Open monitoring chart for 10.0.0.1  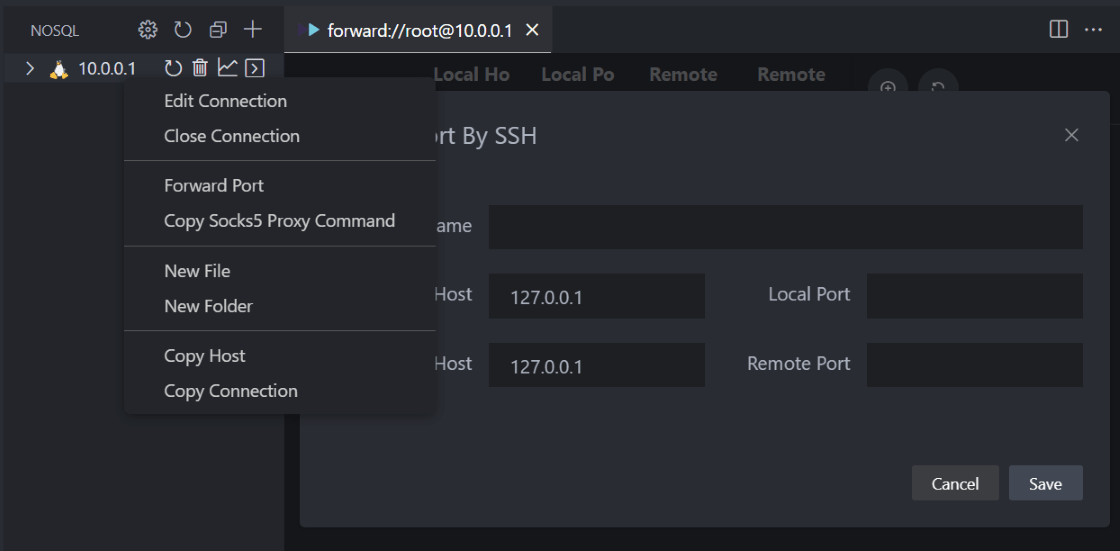click(228, 68)
